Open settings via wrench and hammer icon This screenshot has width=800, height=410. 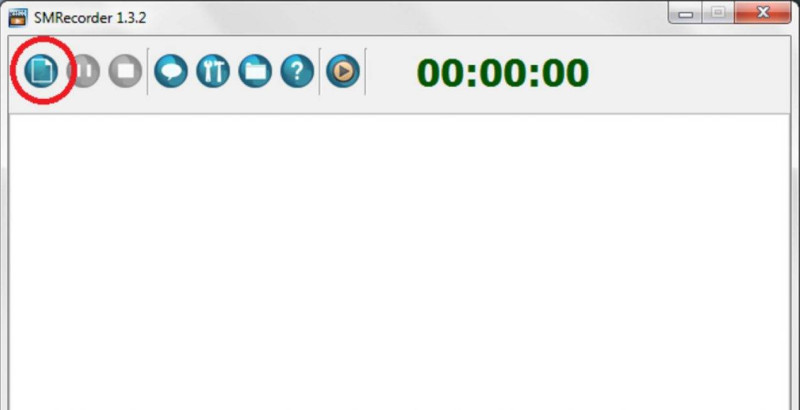(213, 71)
